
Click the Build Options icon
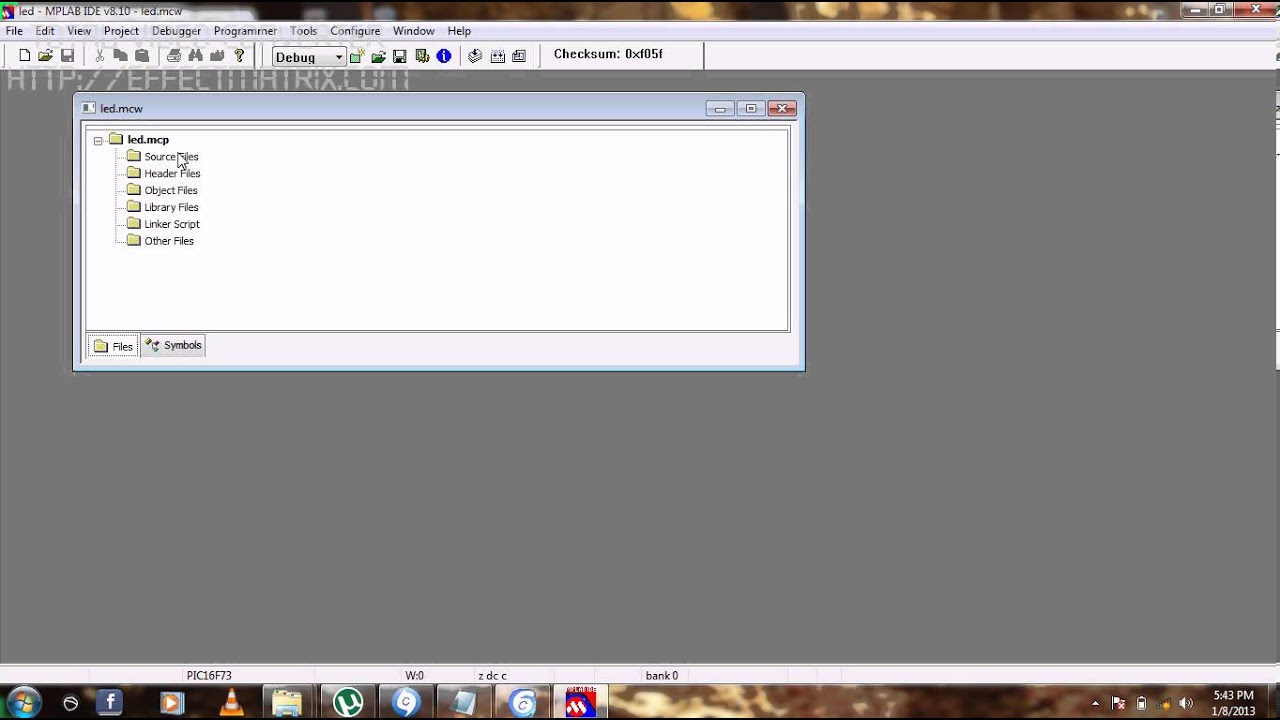pos(422,57)
